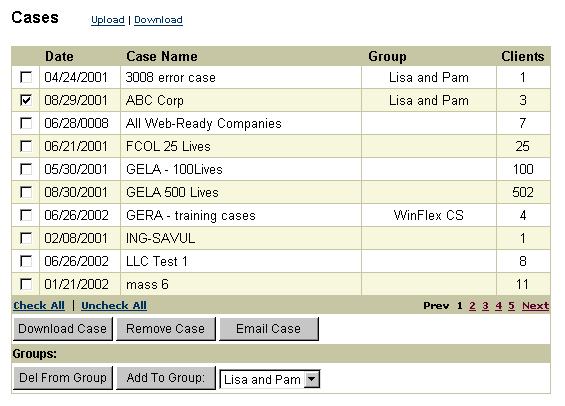
Task: Click the Email Case button
Action: click(269, 329)
